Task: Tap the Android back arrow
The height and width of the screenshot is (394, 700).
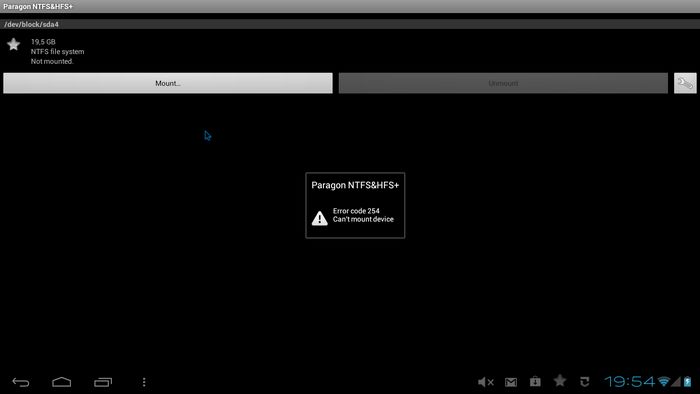Action: [21, 382]
